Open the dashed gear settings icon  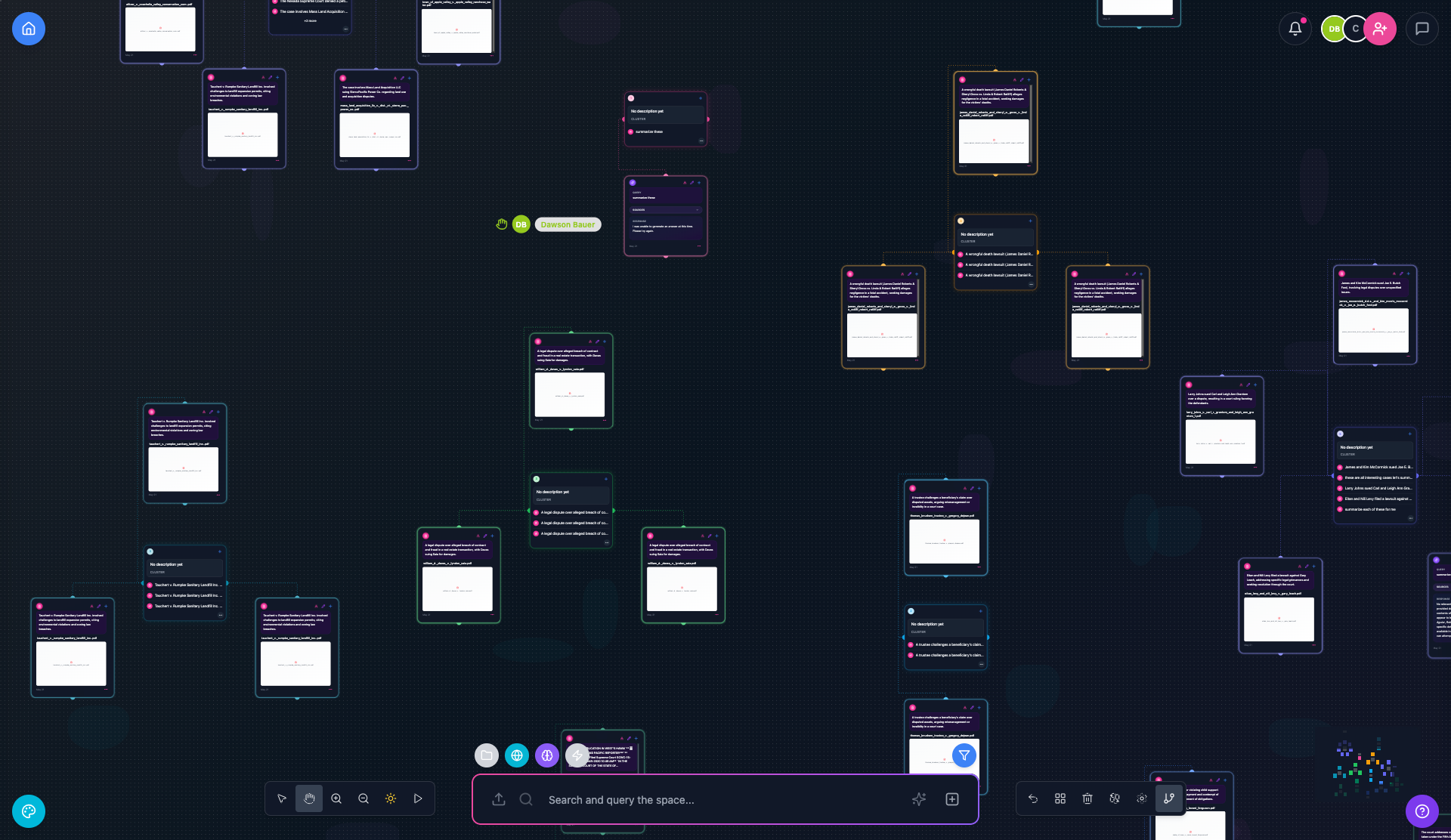1142,798
